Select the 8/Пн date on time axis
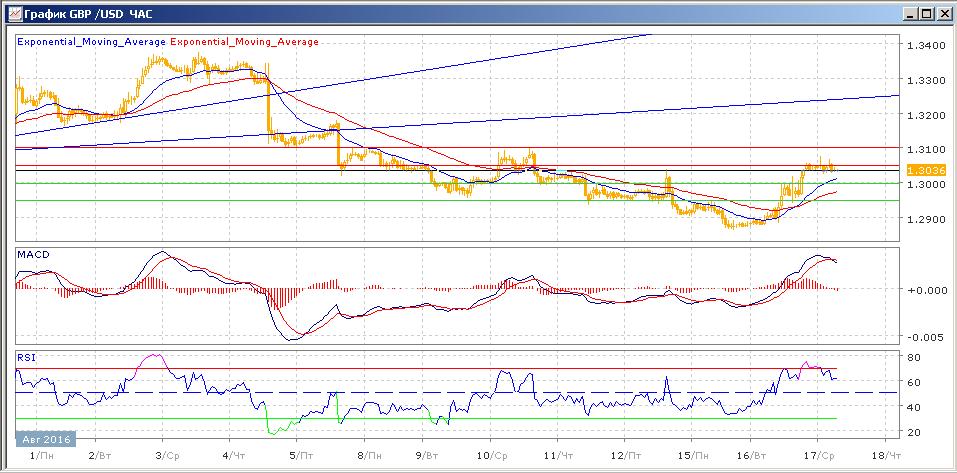 point(368,456)
